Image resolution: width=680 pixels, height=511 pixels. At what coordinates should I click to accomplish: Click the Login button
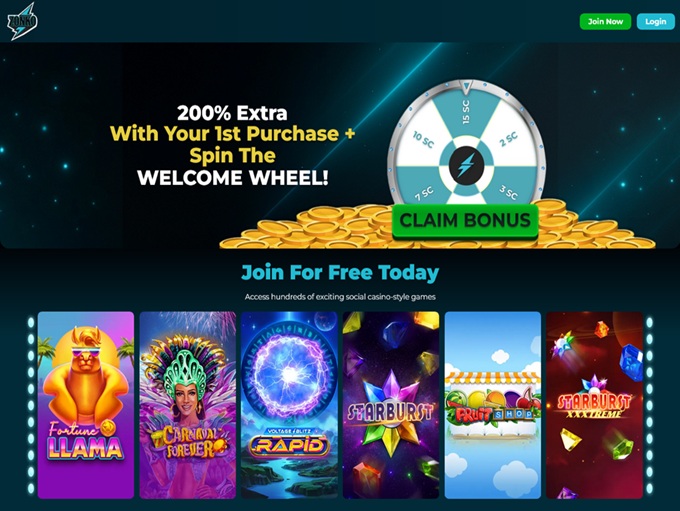(x=655, y=21)
